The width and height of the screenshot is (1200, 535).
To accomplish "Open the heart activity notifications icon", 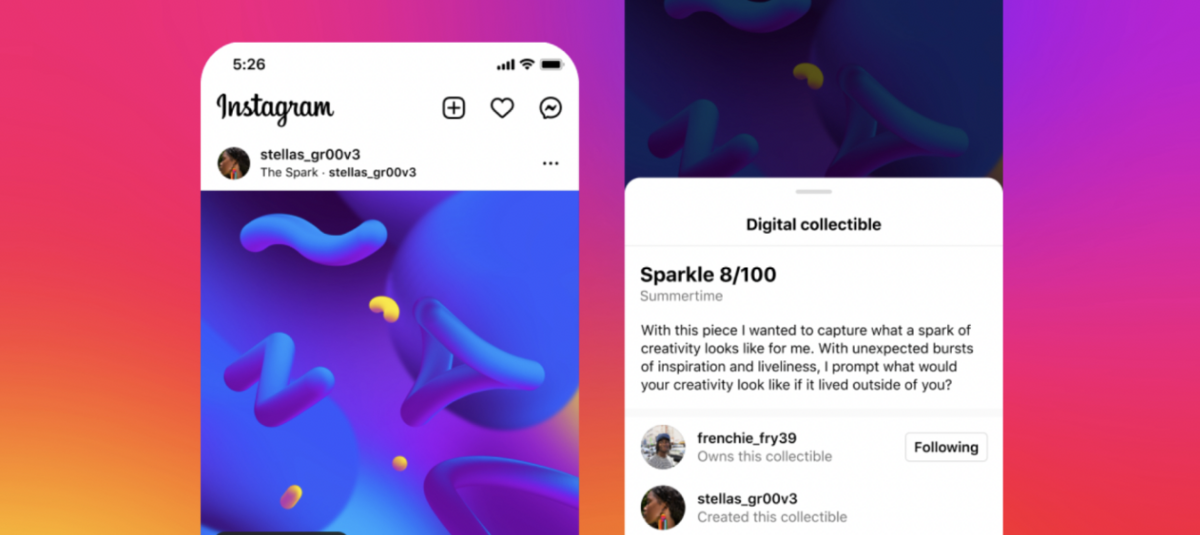I will (x=502, y=108).
